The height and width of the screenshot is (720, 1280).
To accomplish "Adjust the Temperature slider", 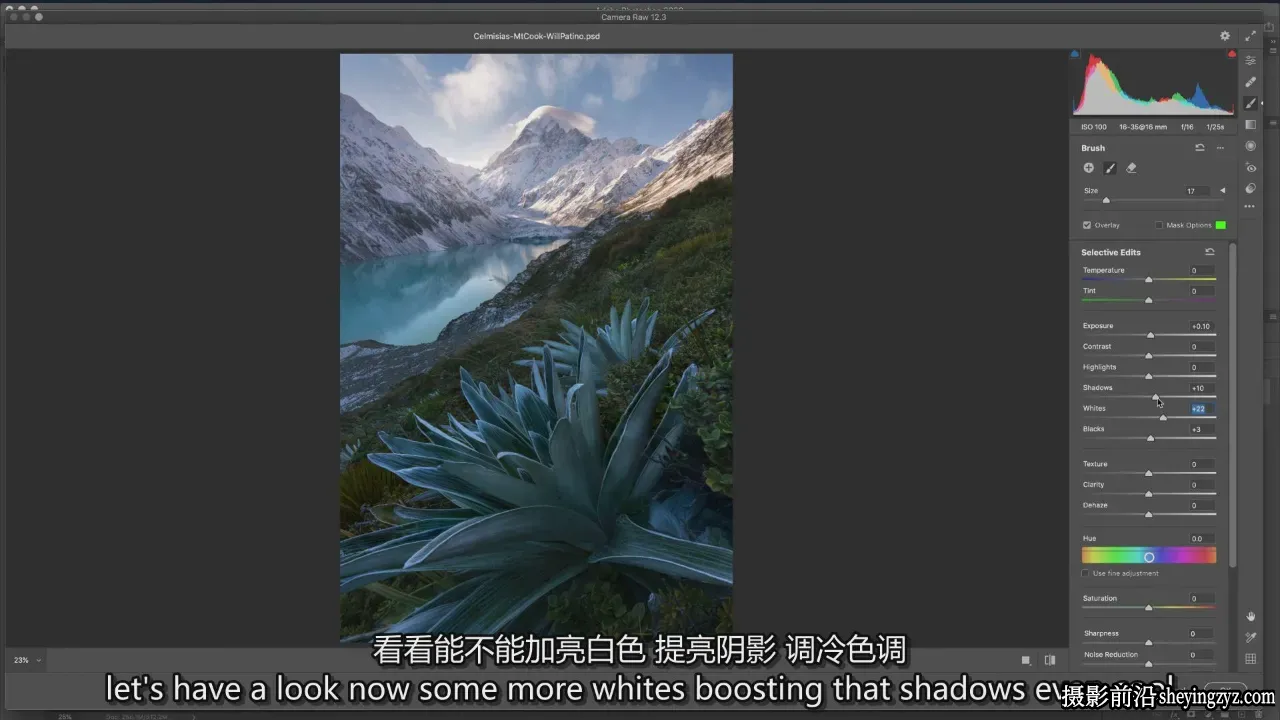I will [x=1149, y=279].
